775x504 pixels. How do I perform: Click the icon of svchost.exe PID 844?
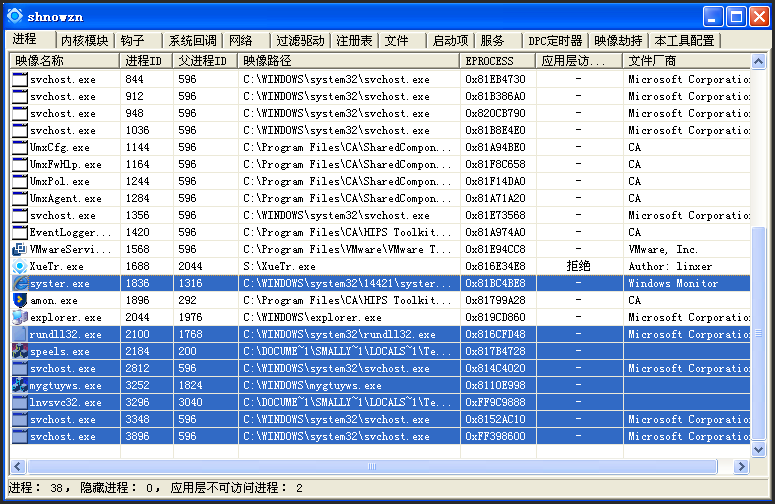coord(20,80)
